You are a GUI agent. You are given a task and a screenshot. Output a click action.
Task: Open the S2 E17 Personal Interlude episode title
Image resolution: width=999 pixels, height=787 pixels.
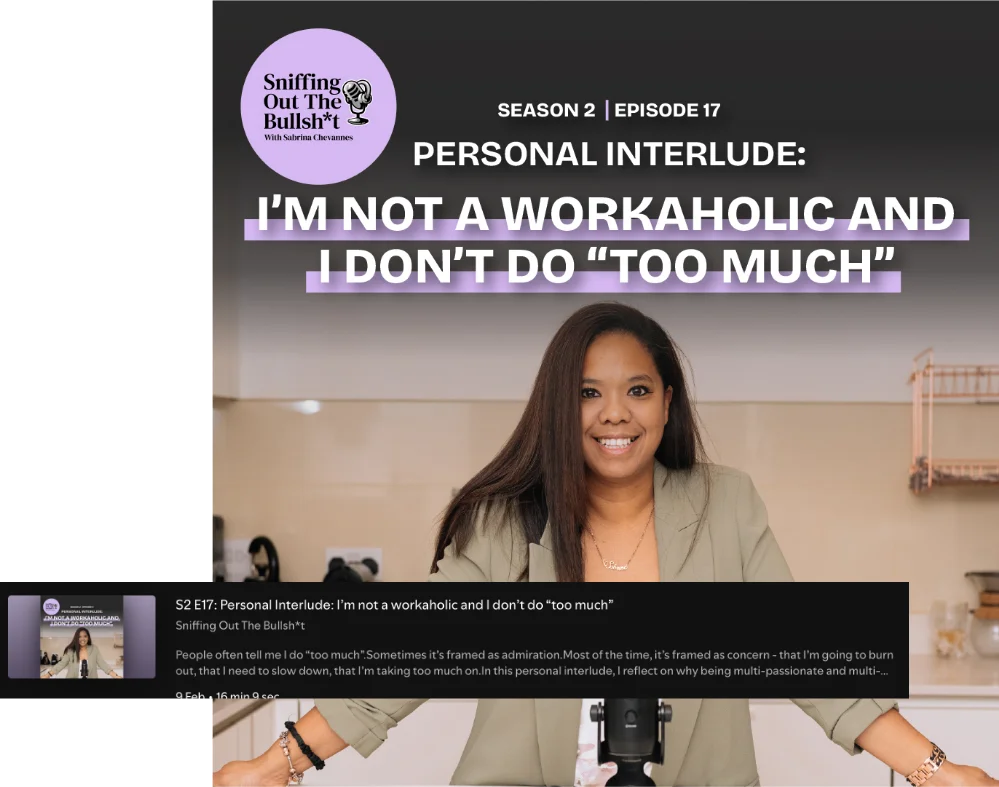(x=393, y=605)
